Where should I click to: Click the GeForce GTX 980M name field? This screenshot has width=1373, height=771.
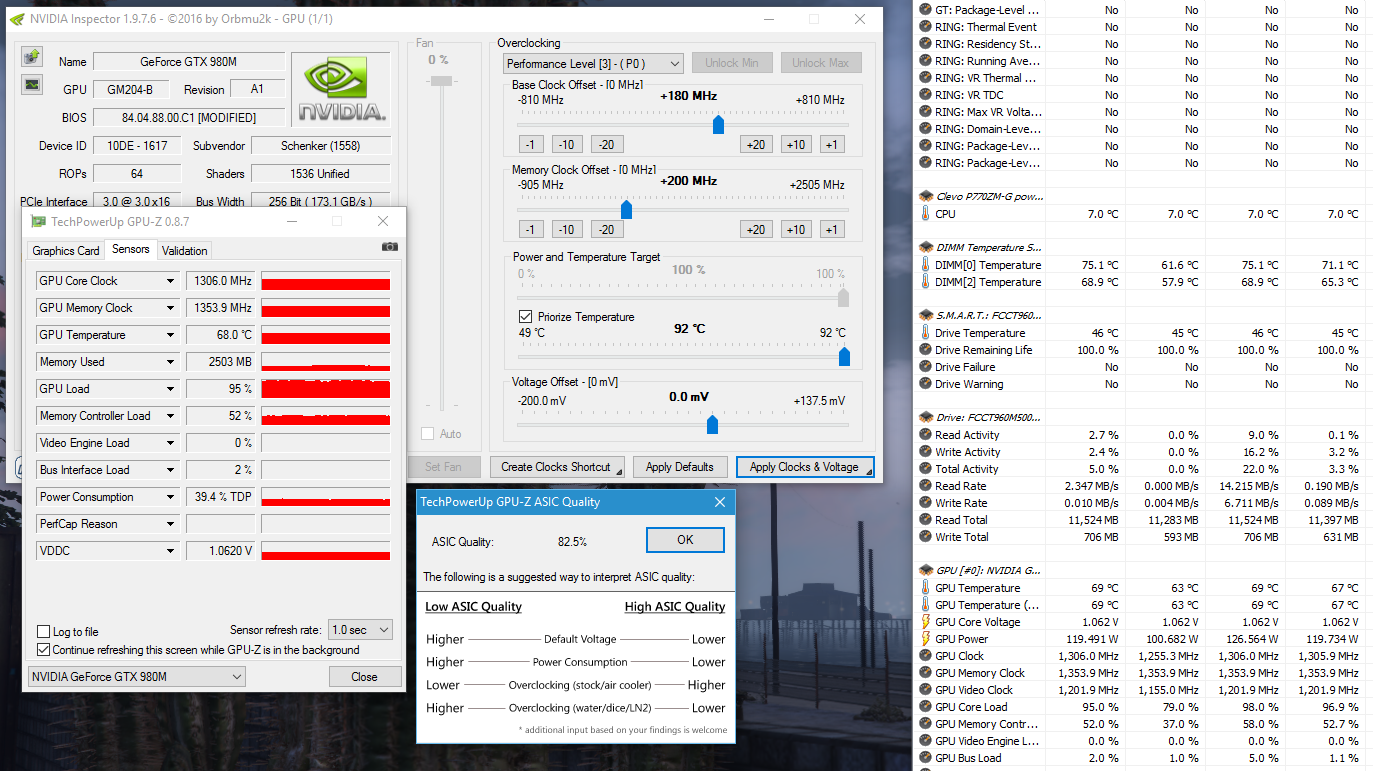coord(189,62)
